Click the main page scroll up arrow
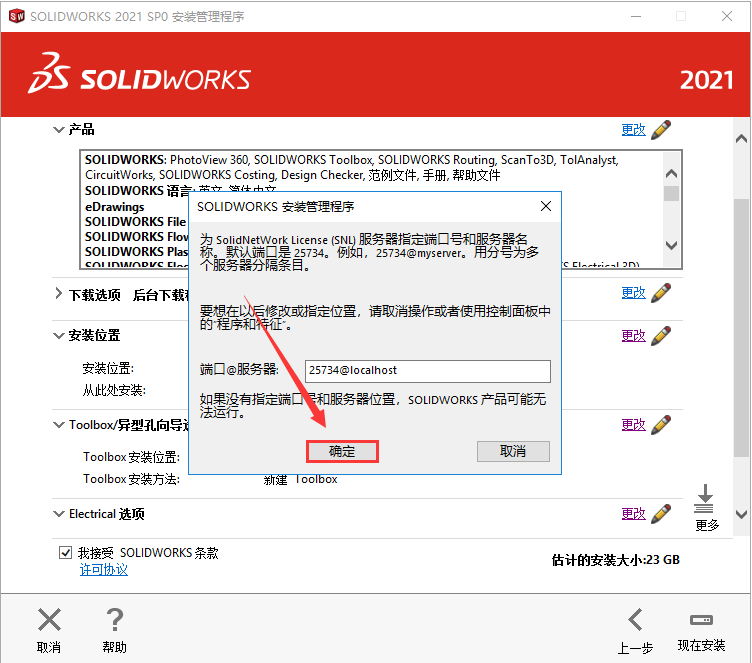752x663 pixels. click(x=741, y=139)
